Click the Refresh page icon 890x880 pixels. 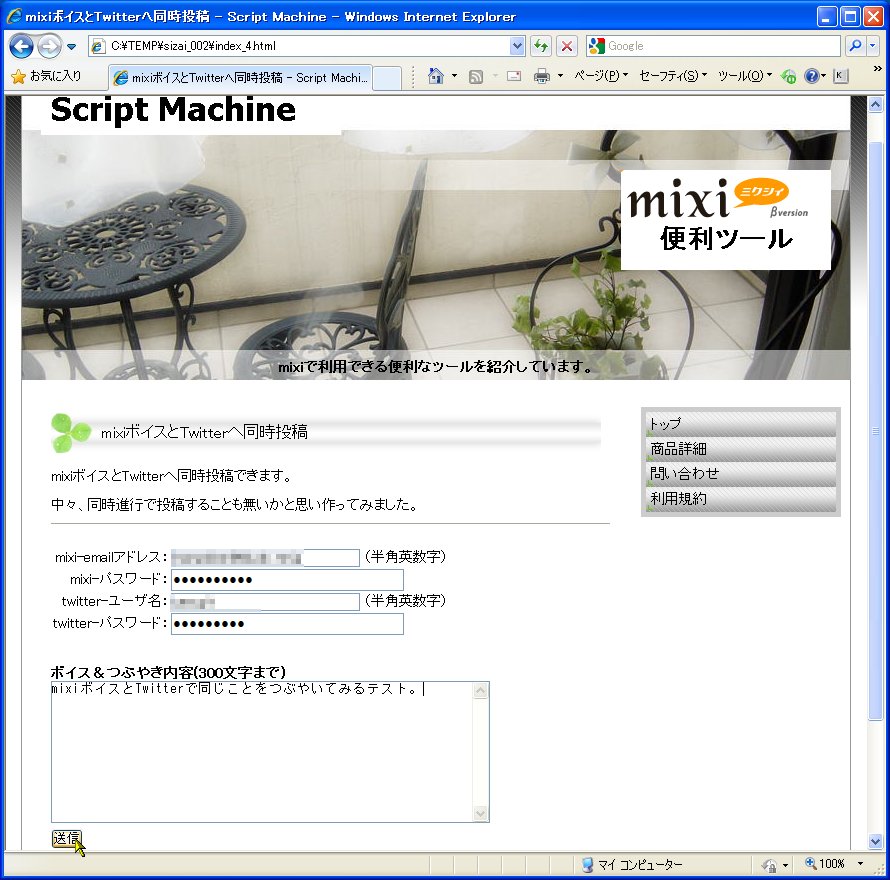tap(541, 46)
